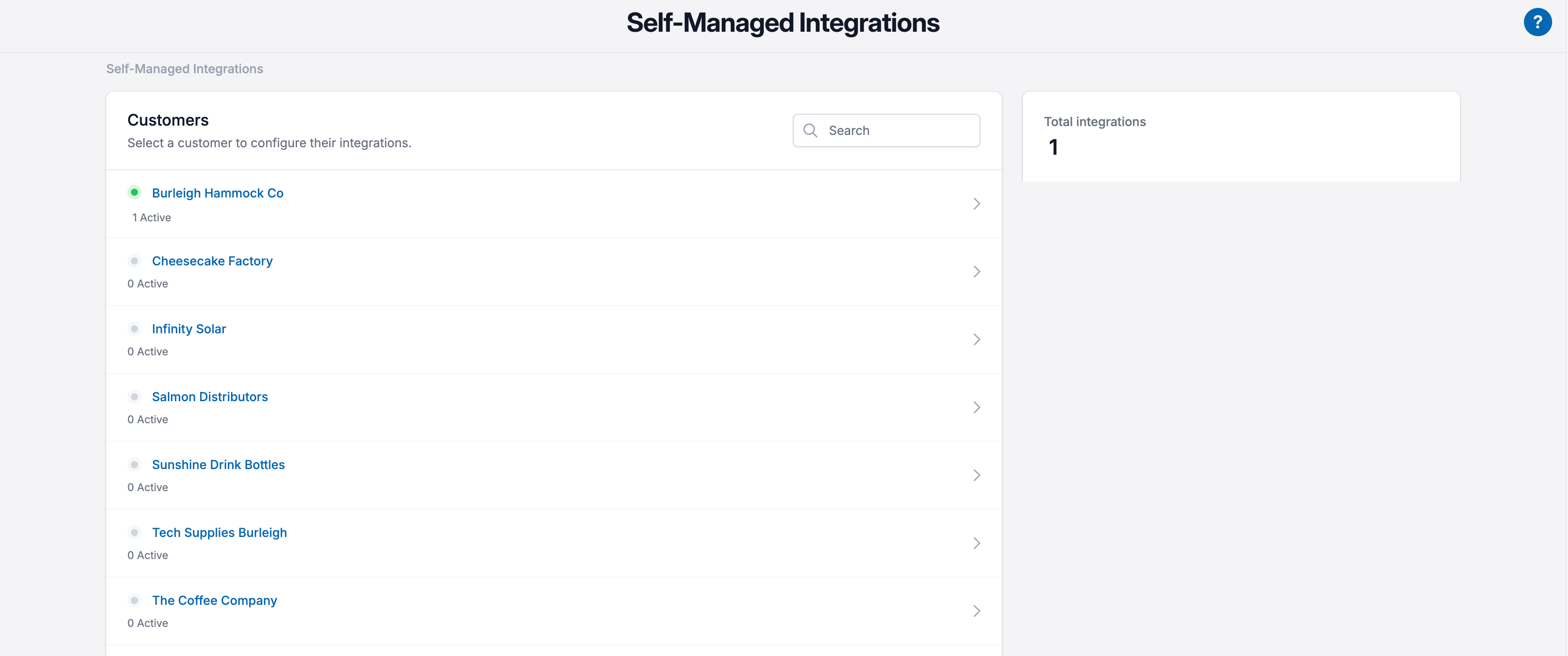Select Tech Supplies Burleigh customer link
The width and height of the screenshot is (1568, 656).
point(219,532)
